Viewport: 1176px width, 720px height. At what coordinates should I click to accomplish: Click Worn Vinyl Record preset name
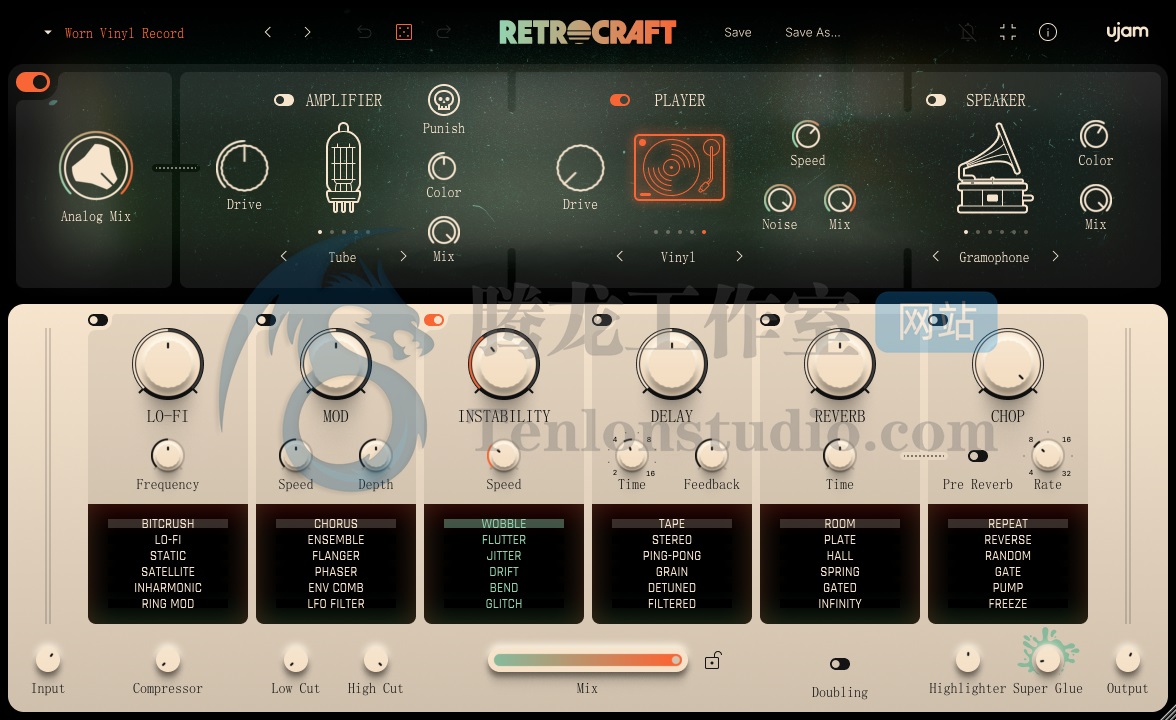(124, 33)
